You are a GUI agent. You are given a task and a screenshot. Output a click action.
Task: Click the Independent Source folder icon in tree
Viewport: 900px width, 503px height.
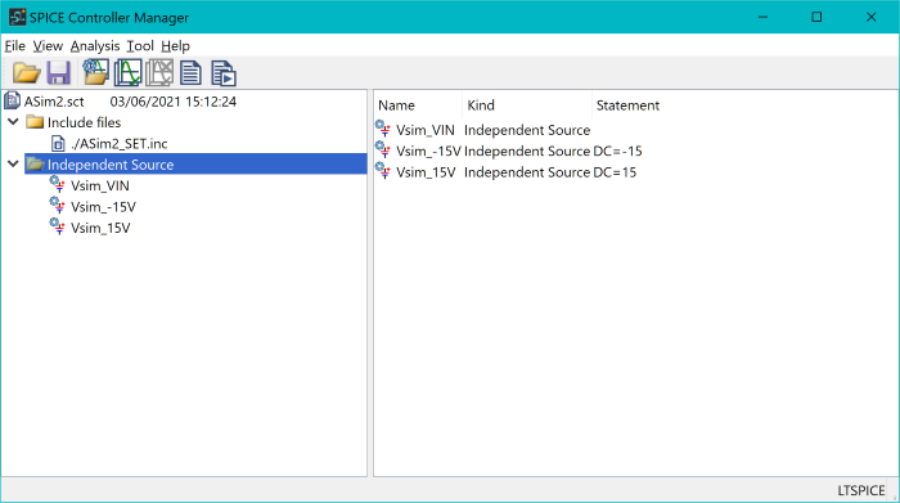pyautogui.click(x=35, y=164)
